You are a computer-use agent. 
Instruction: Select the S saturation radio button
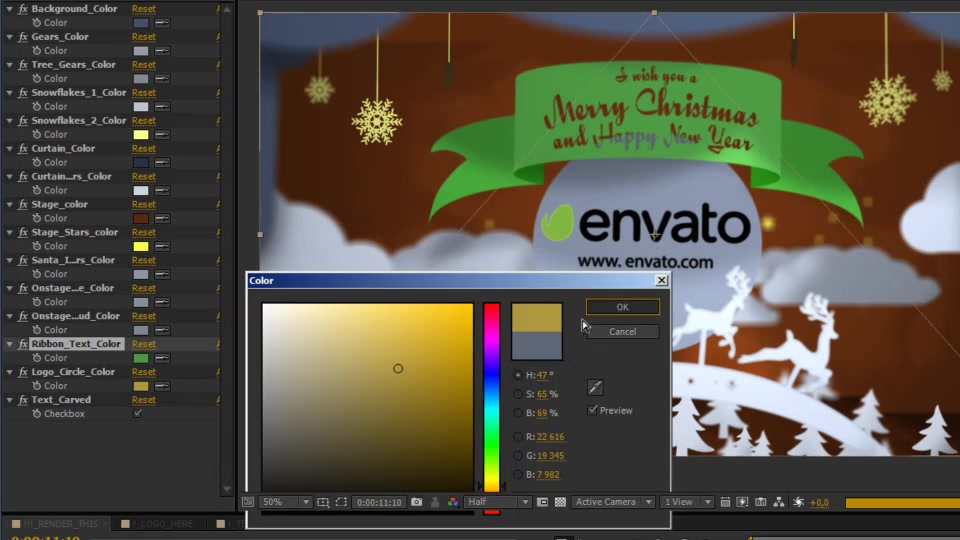click(518, 394)
